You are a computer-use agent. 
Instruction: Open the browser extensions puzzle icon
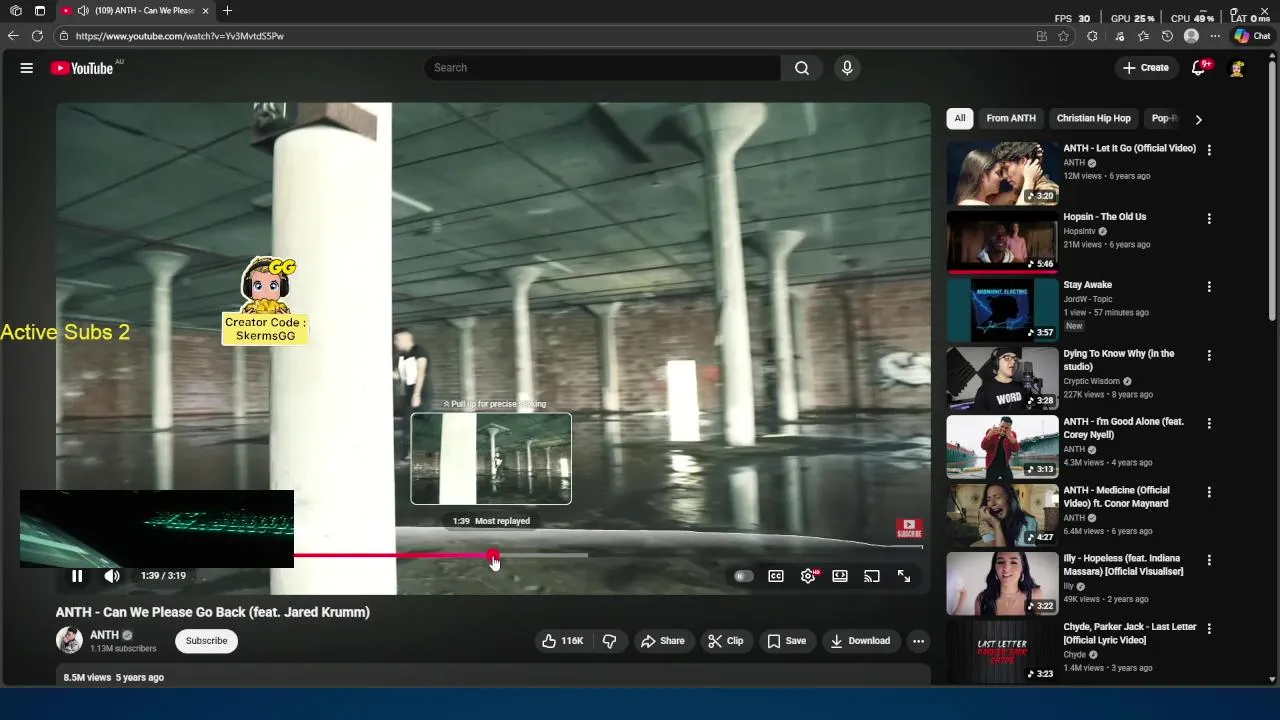(x=1092, y=36)
